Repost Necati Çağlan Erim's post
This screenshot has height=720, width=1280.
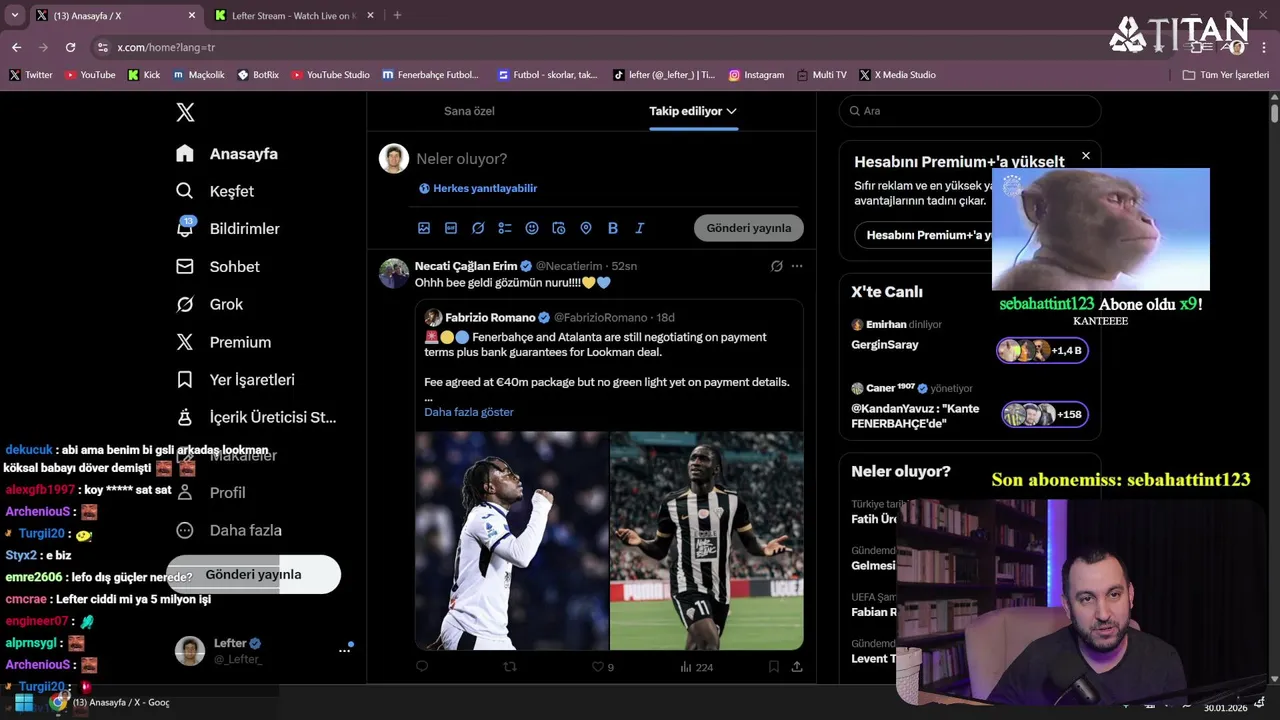510,666
